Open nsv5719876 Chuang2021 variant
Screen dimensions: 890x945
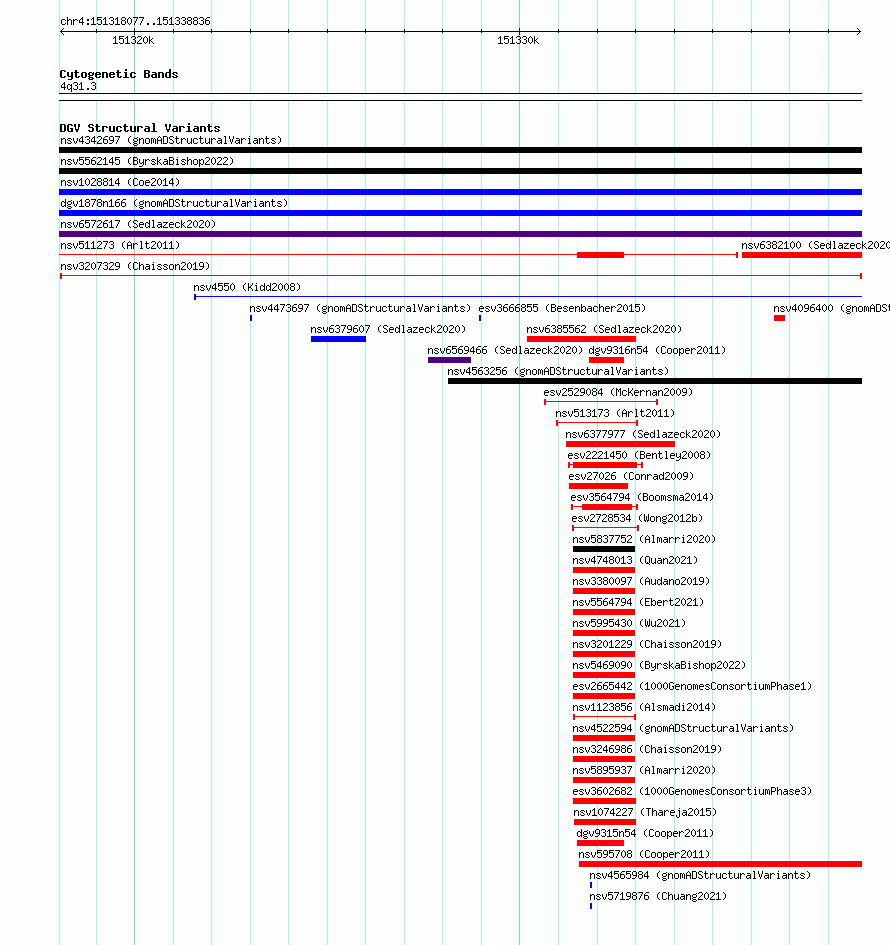[658, 897]
